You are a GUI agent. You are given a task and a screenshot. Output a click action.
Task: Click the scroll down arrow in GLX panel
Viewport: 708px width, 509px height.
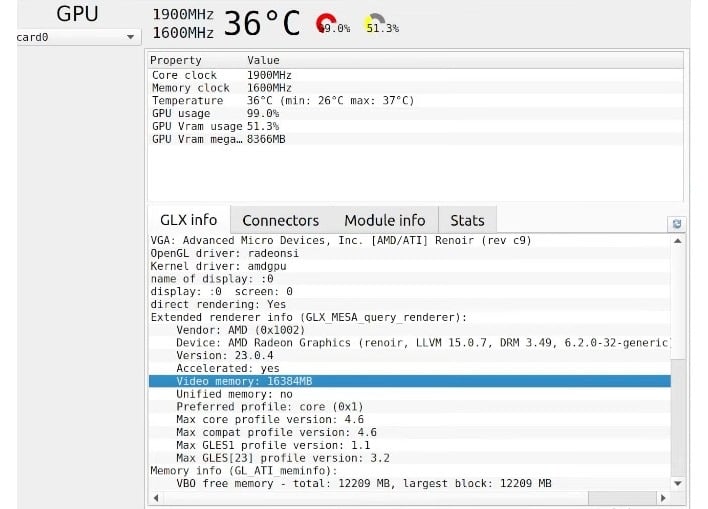pyautogui.click(x=677, y=483)
